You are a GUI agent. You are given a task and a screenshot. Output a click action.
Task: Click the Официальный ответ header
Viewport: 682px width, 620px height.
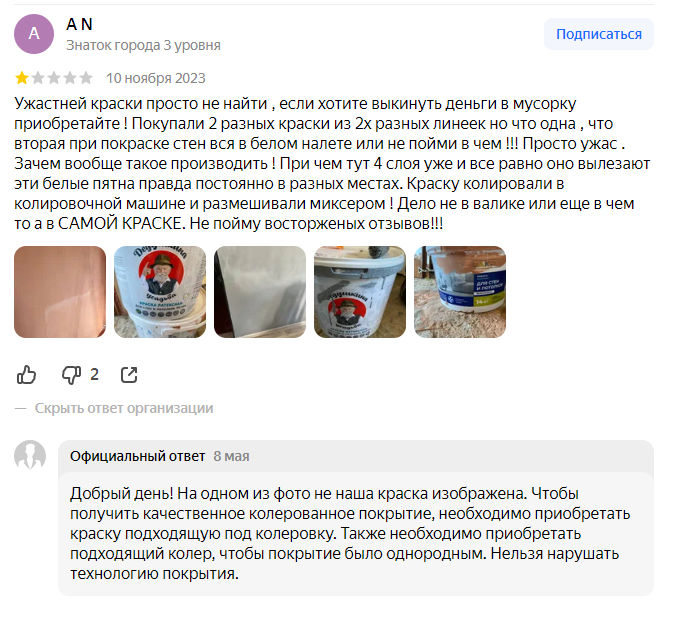(137, 456)
